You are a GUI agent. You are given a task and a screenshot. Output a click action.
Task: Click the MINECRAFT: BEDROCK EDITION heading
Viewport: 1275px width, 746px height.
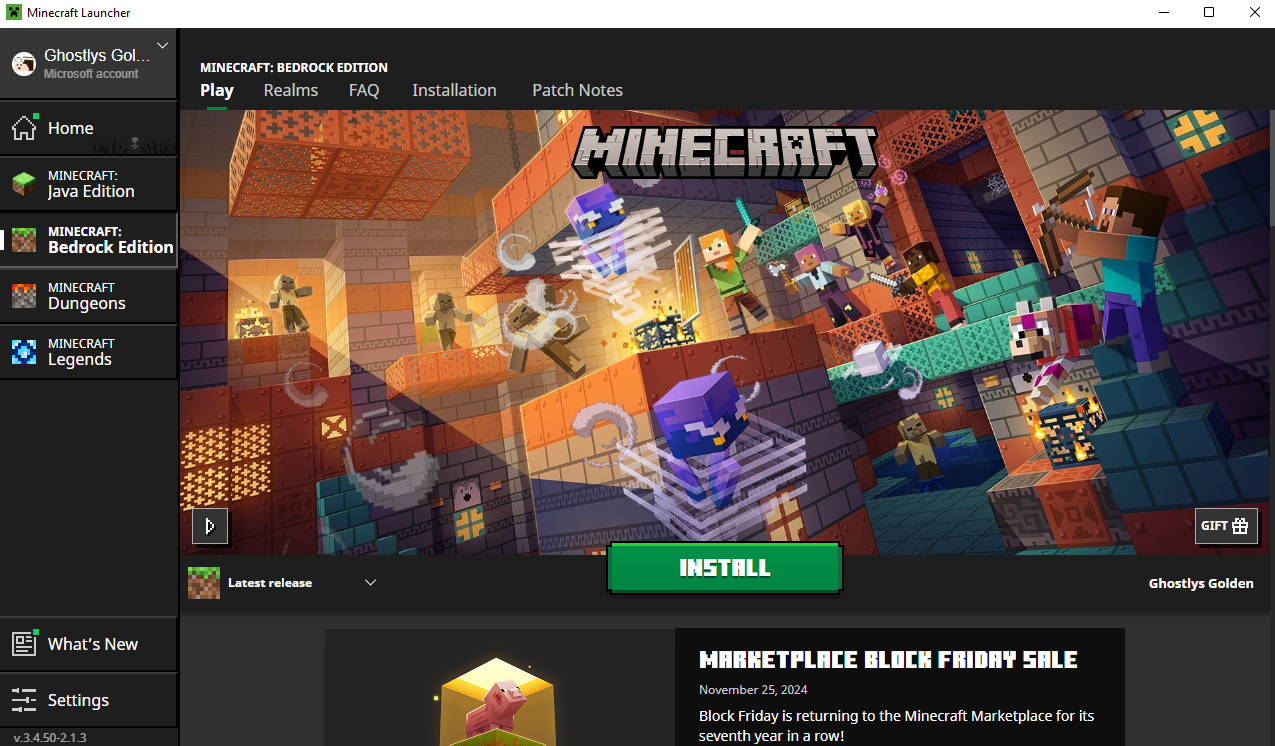coord(294,68)
